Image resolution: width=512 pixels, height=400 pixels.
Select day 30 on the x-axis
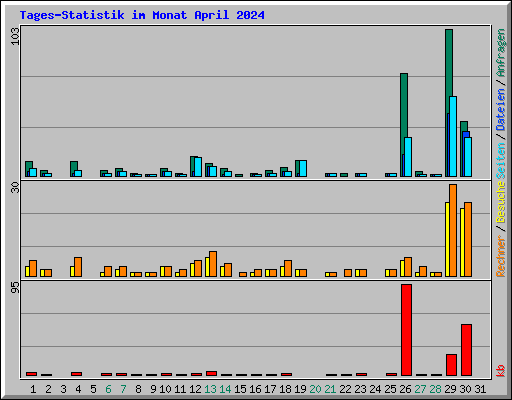click(x=465, y=389)
